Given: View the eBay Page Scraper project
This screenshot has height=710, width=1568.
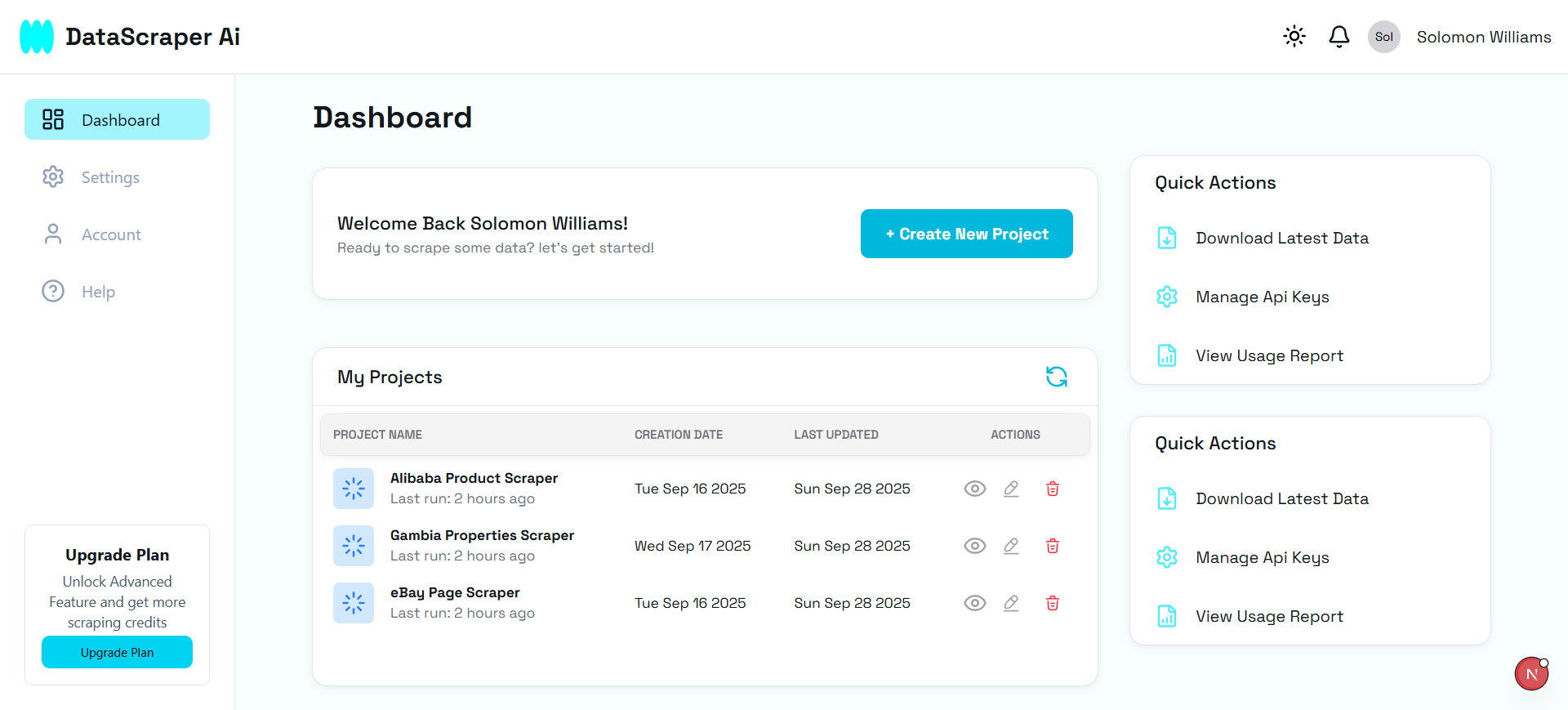Looking at the screenshot, I should (975, 603).
